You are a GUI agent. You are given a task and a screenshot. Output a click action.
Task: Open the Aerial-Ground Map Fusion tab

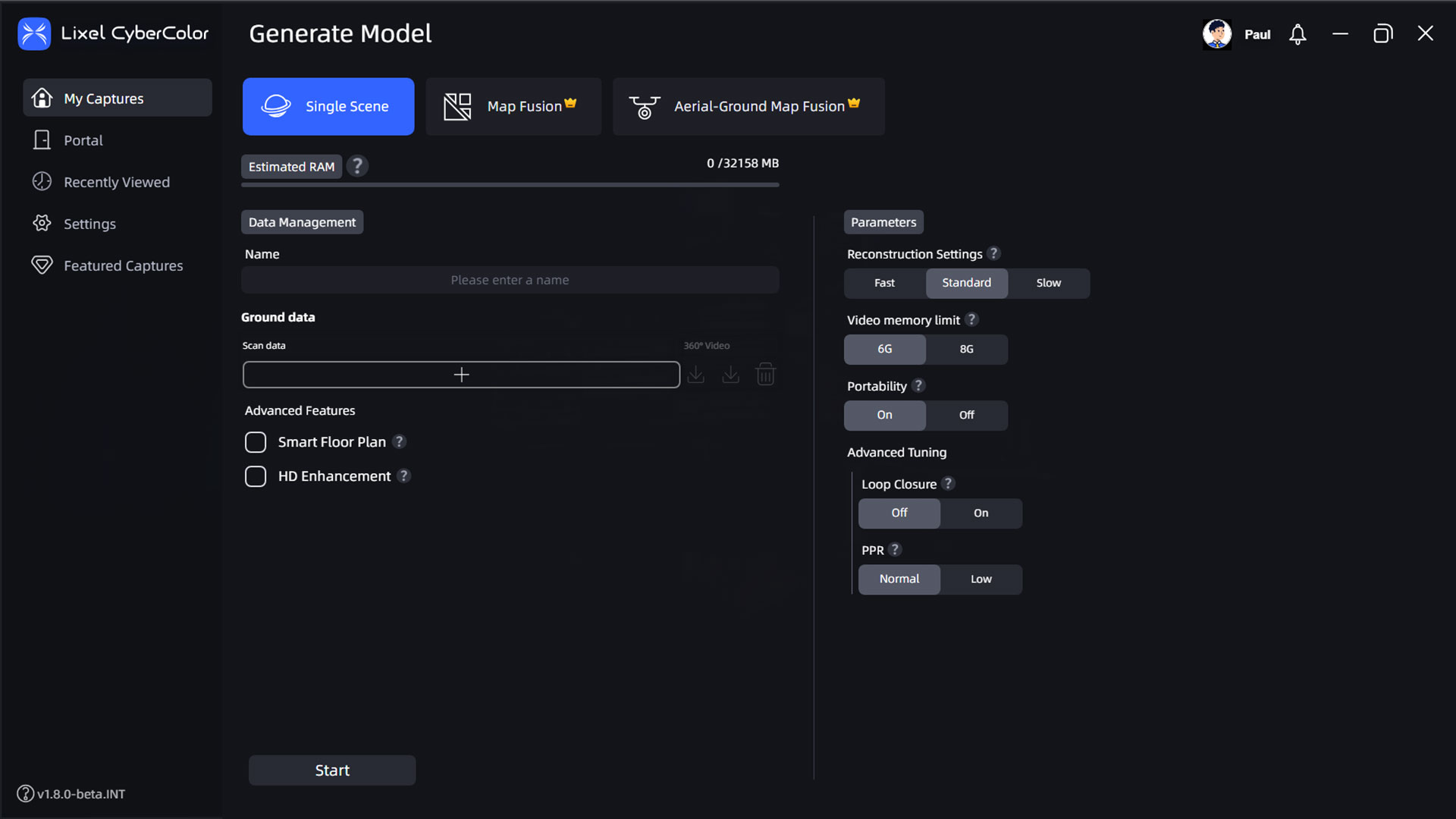click(748, 106)
